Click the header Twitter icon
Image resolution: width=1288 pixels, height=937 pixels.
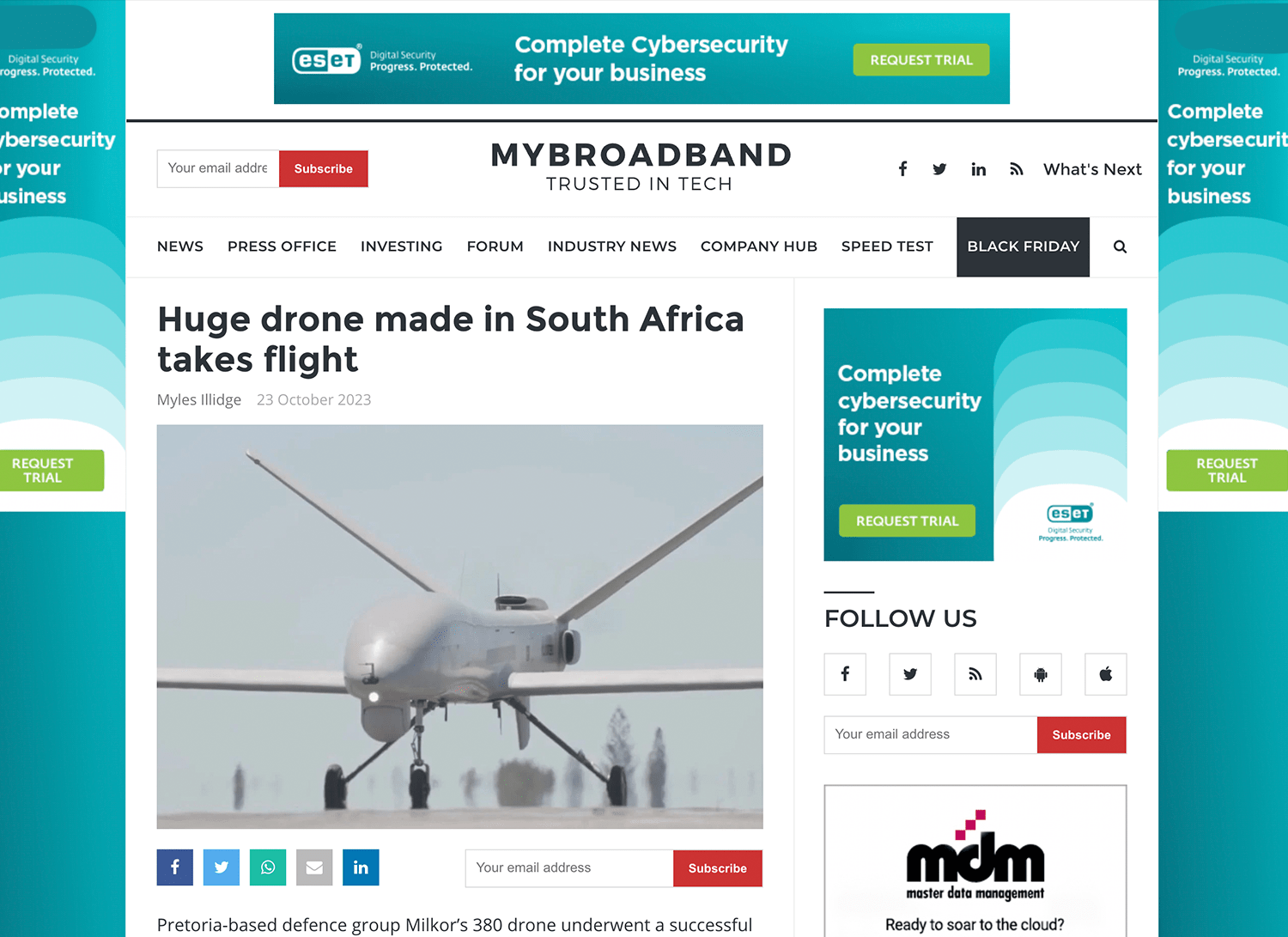coord(939,169)
